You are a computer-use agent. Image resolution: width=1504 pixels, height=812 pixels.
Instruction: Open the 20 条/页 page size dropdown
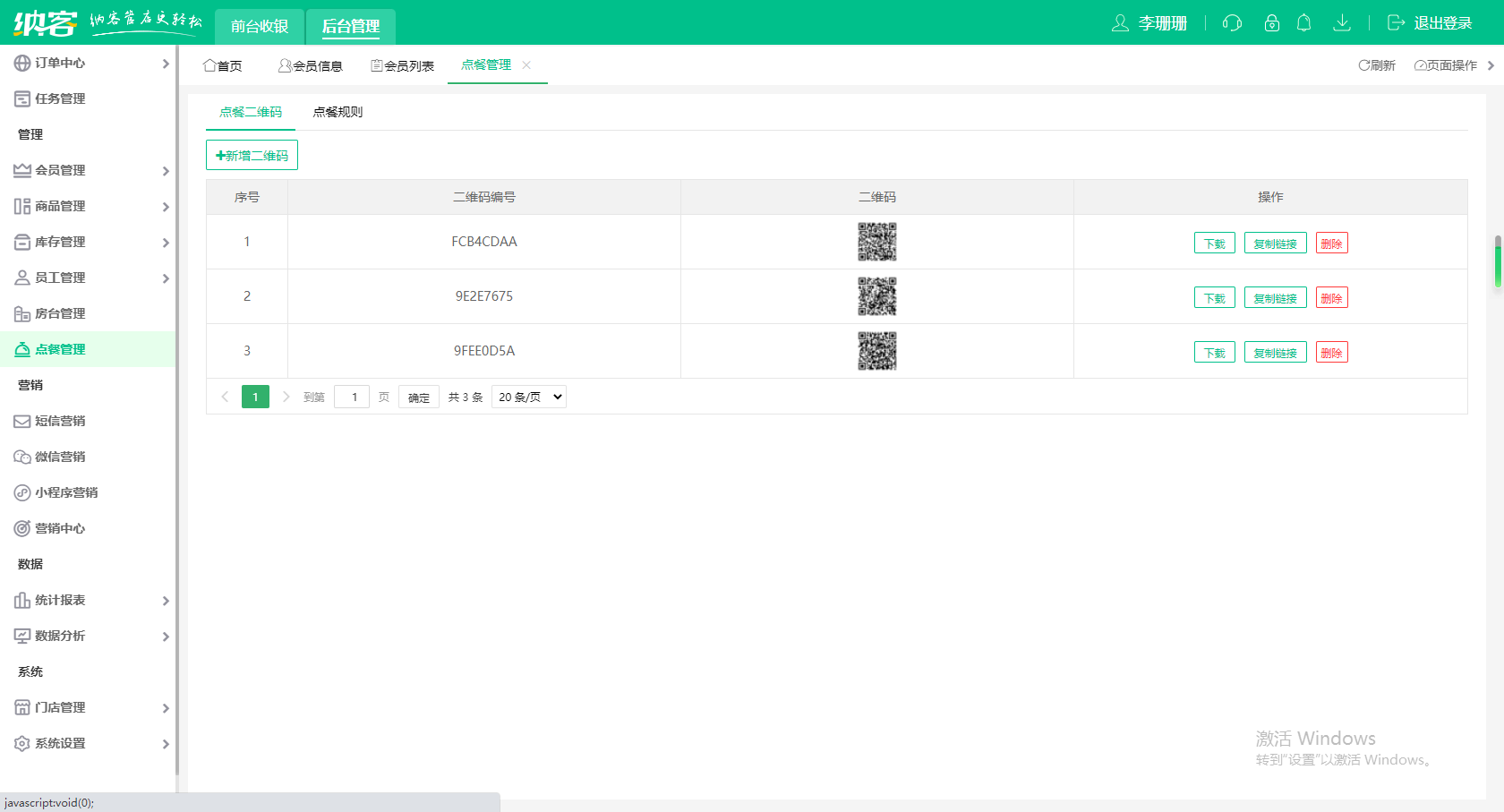(x=529, y=397)
